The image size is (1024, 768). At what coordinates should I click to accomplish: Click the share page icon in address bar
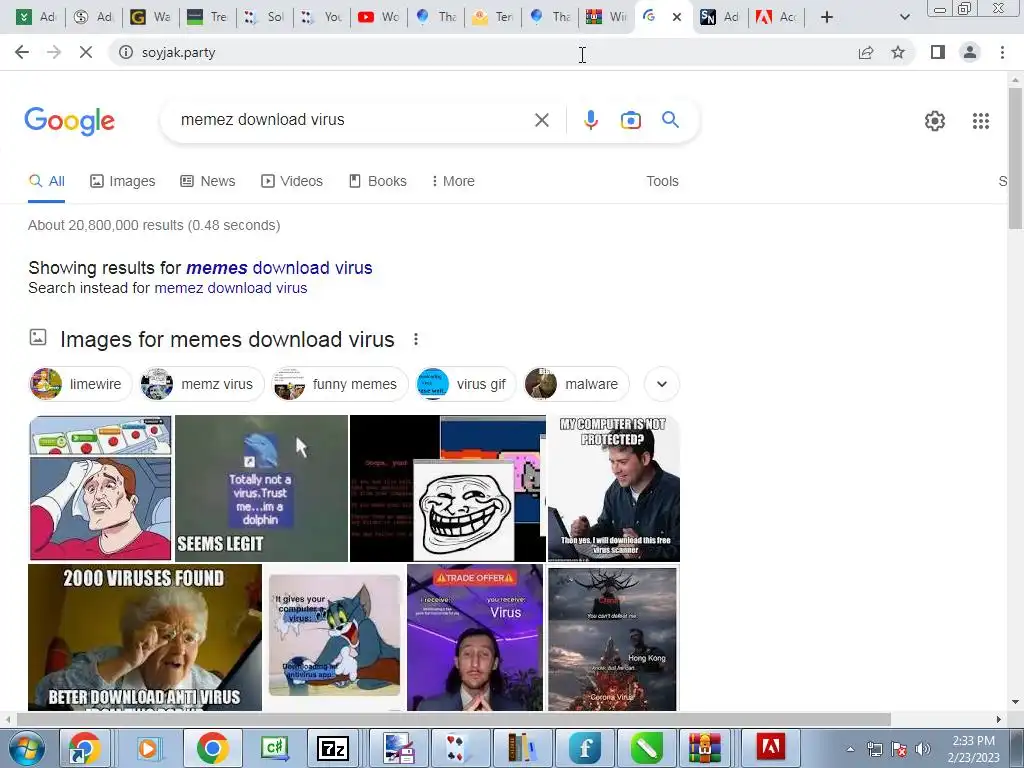[x=866, y=53]
